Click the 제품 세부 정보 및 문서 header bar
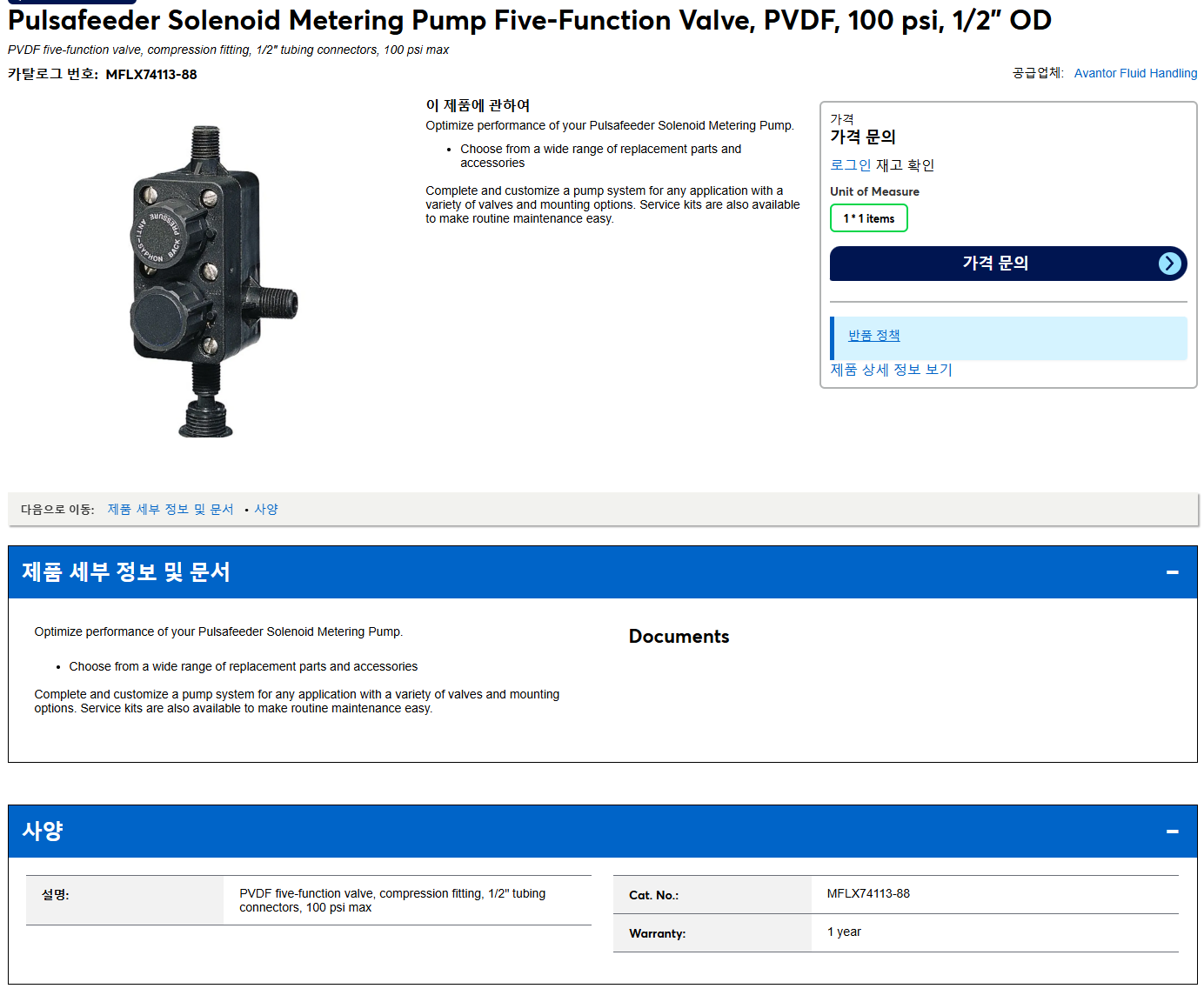This screenshot has height=1002, width=1204. (602, 572)
